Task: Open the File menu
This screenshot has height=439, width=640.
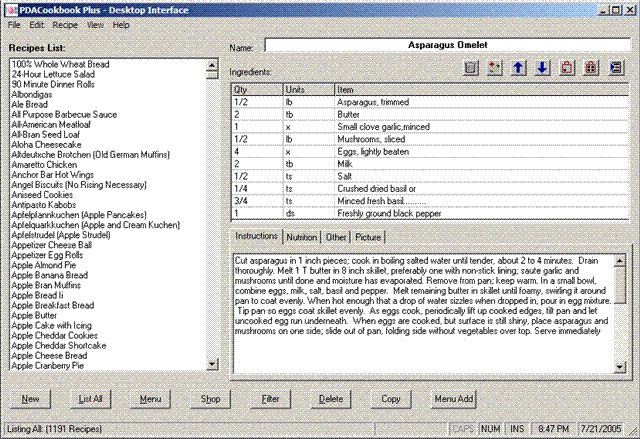Action: point(14,25)
